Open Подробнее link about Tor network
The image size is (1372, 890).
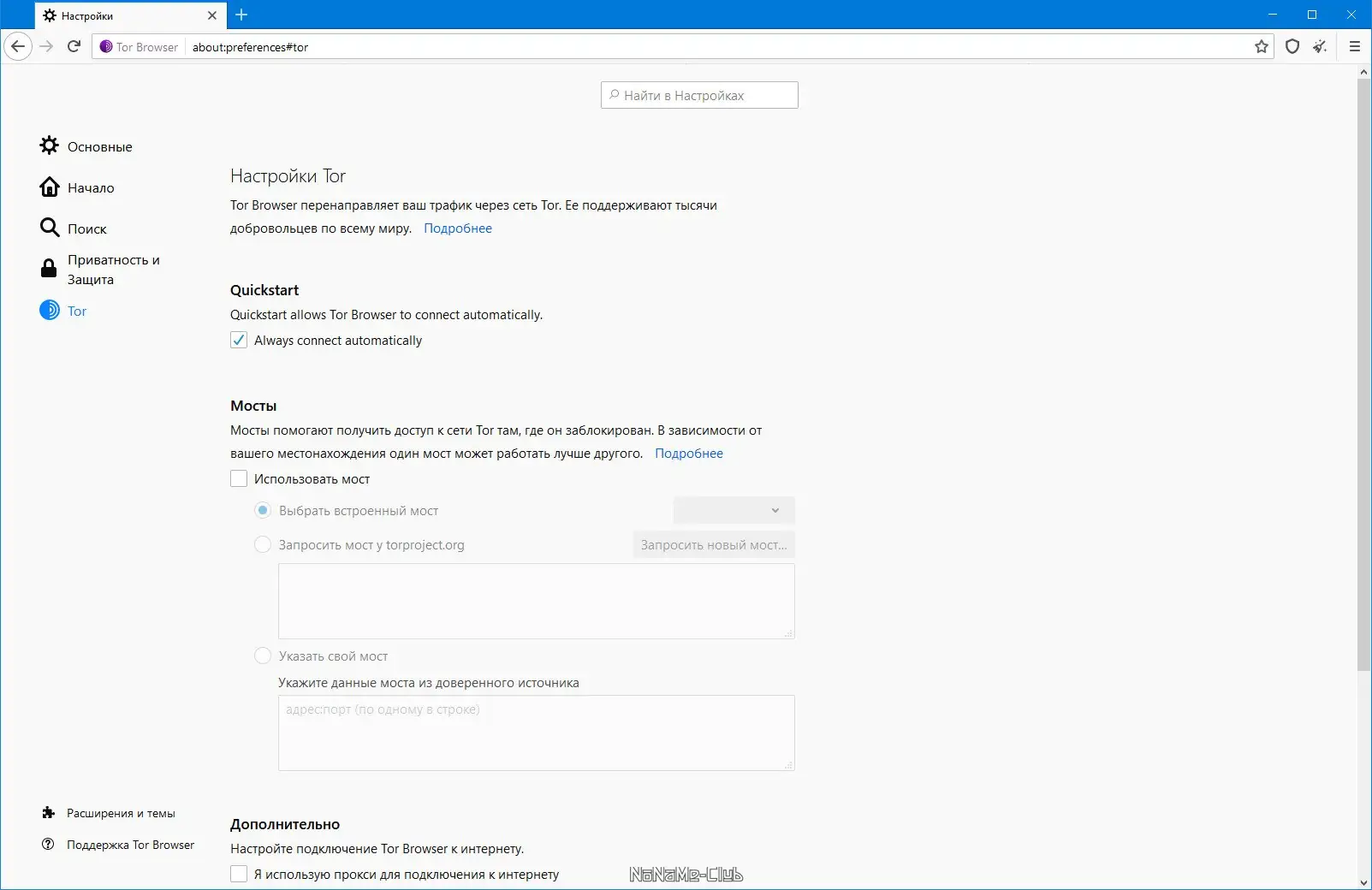(458, 228)
